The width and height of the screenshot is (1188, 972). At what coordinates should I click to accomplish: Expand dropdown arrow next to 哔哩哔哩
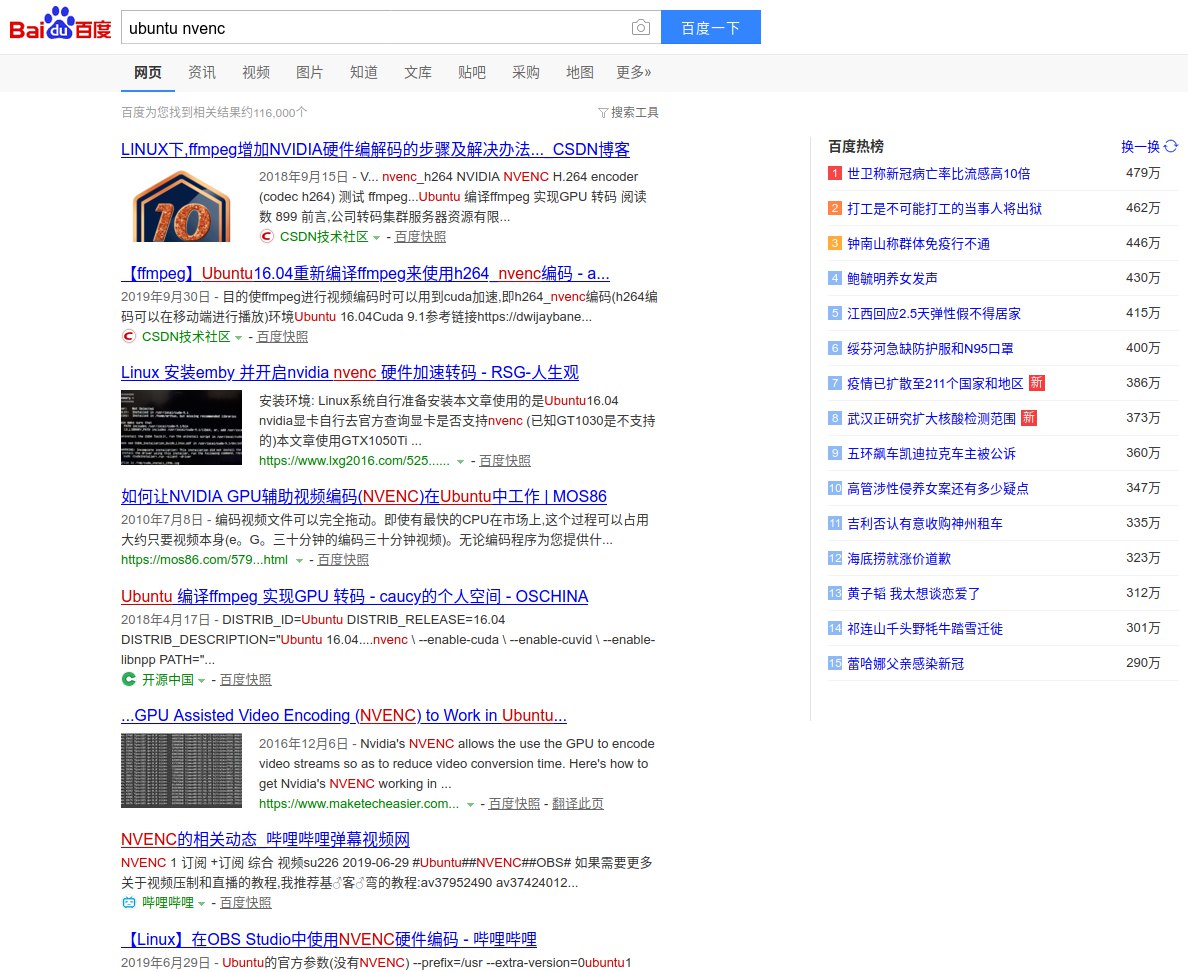pos(202,904)
